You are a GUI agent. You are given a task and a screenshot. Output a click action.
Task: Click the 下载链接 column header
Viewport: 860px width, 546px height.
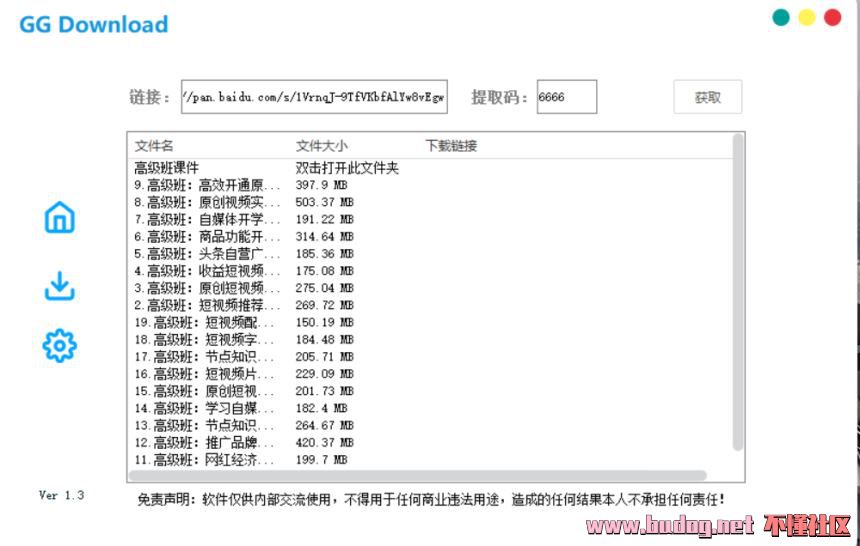[451, 146]
